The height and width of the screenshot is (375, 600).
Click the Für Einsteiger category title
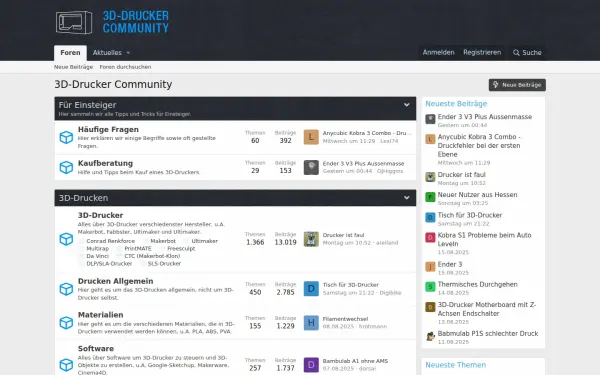tap(87, 105)
